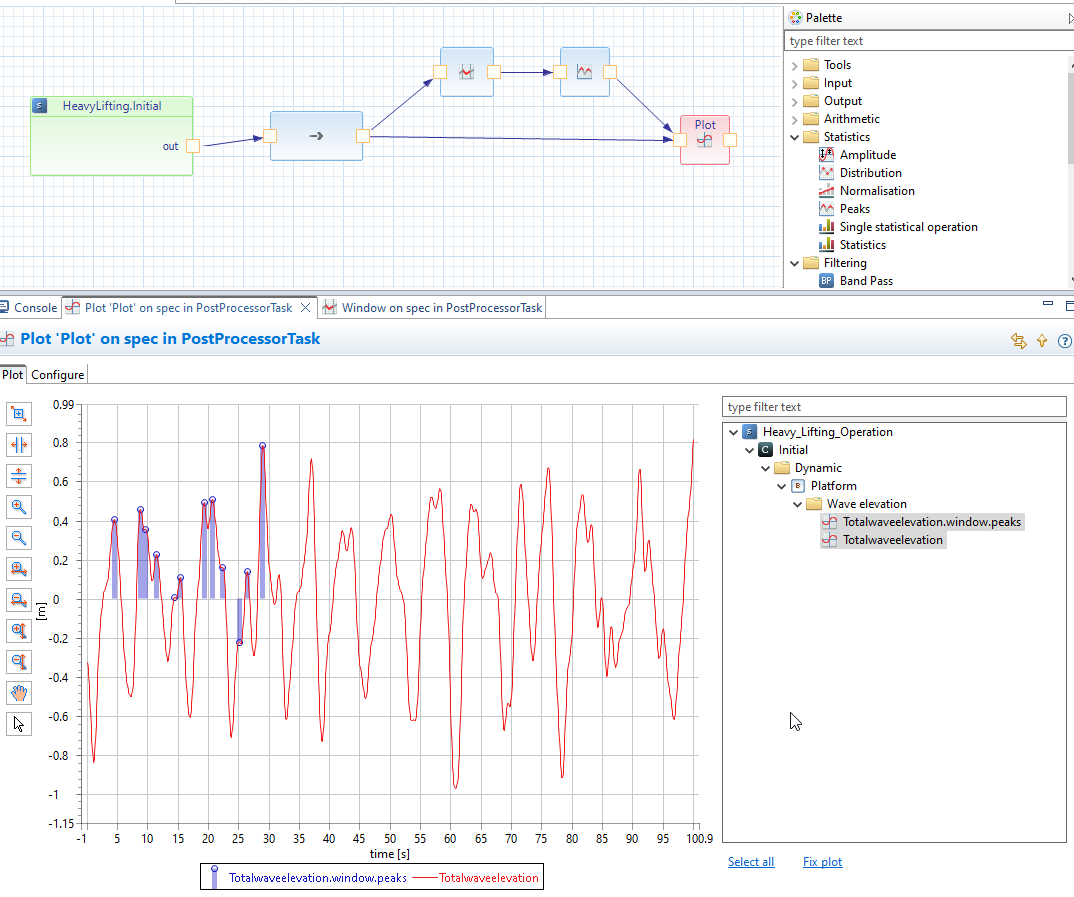Click the zoom in magnifier tool
Screen dimensions: 1074x897
[18, 507]
